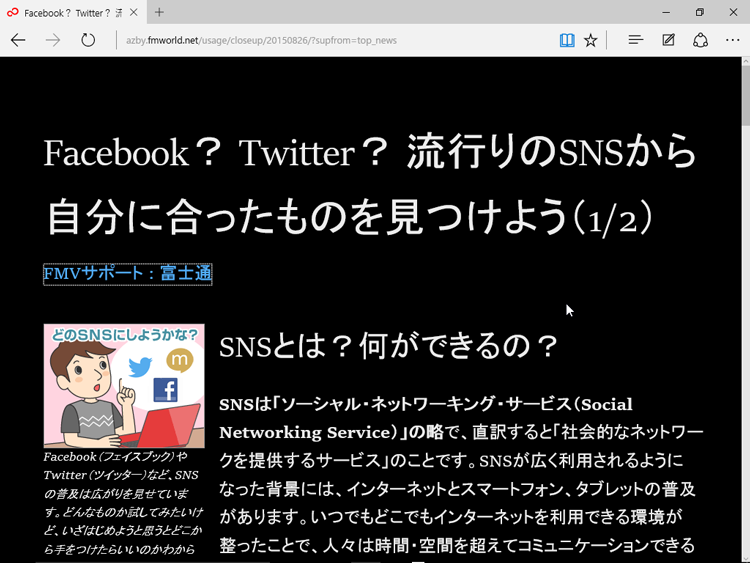750x563 pixels.
Task: Maximize or restore the browser window
Action: 700,12
